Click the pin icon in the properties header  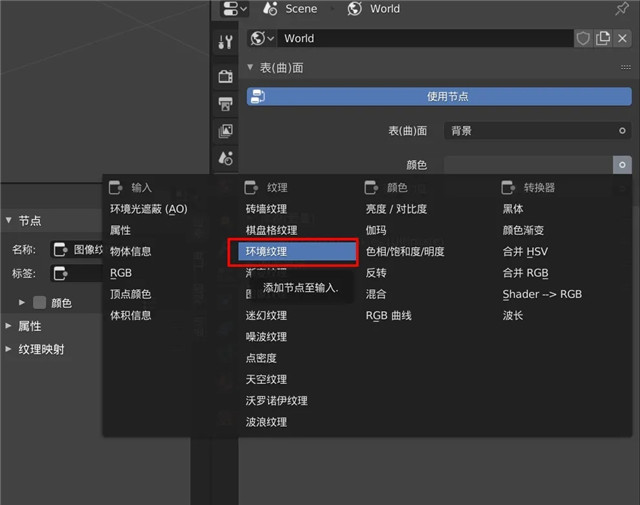pos(622,9)
